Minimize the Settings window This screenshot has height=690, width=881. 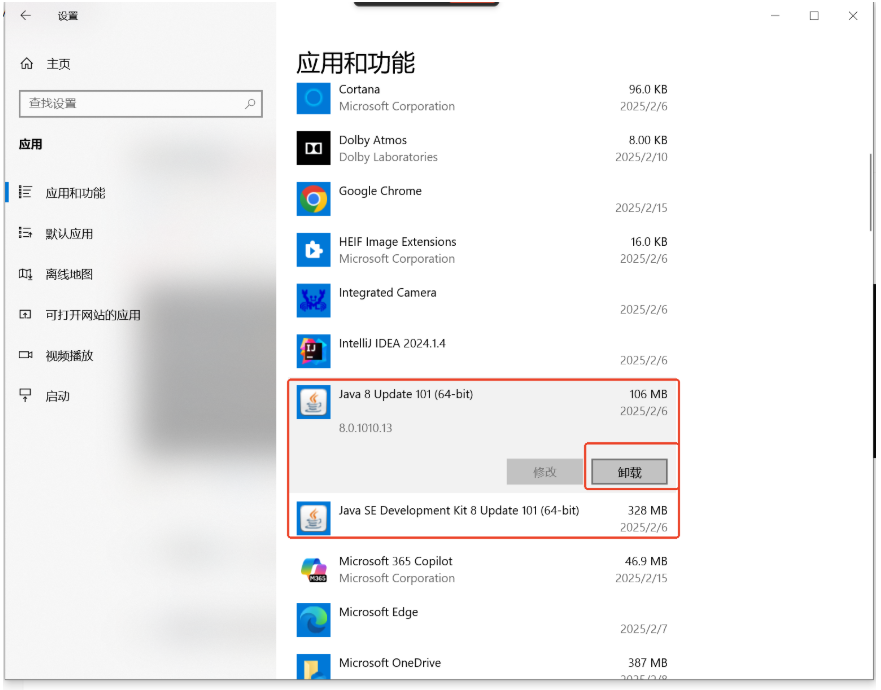(775, 16)
